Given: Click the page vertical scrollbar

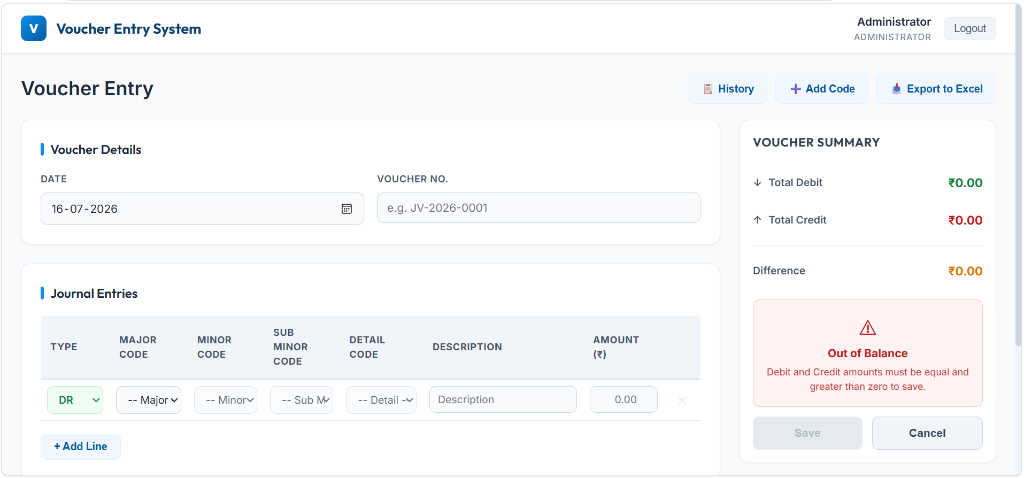Looking at the screenshot, I should (x=1019, y=176).
